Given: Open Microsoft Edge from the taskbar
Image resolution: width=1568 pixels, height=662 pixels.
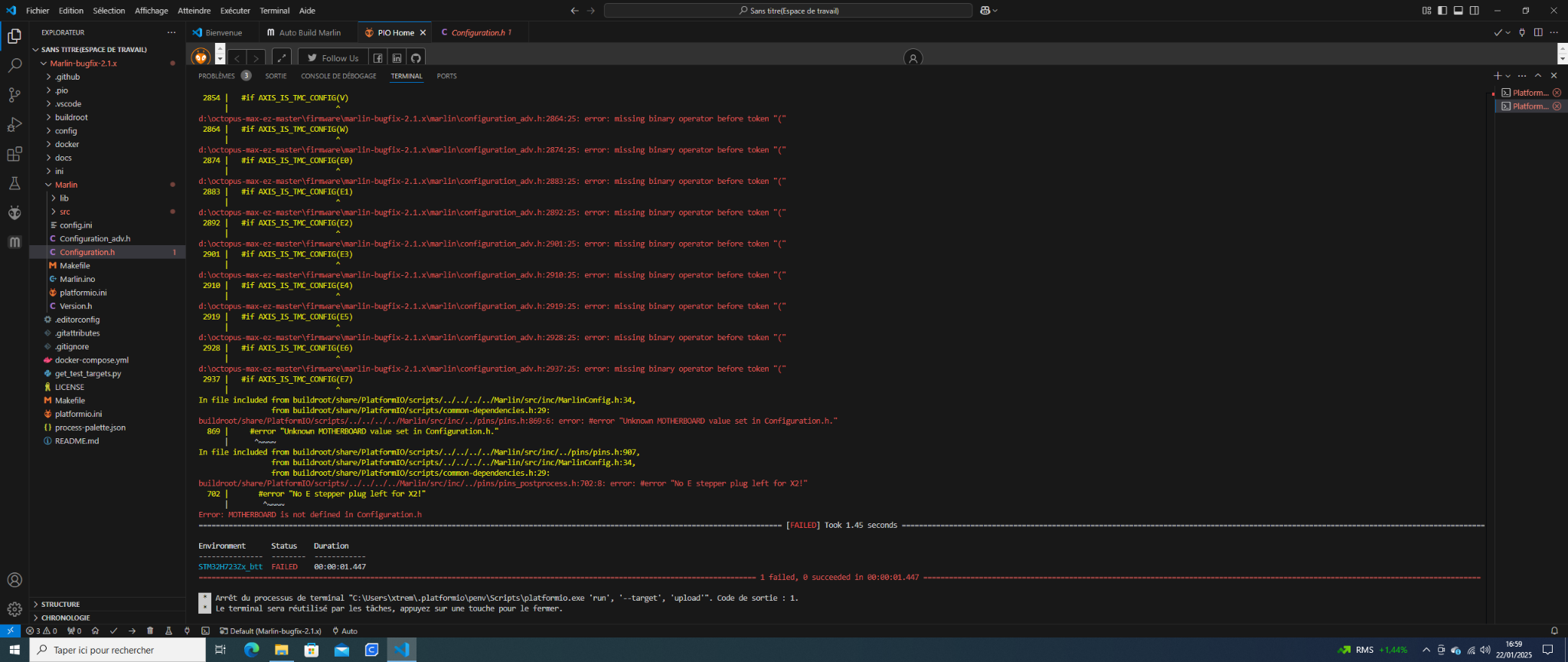Looking at the screenshot, I should [251, 650].
